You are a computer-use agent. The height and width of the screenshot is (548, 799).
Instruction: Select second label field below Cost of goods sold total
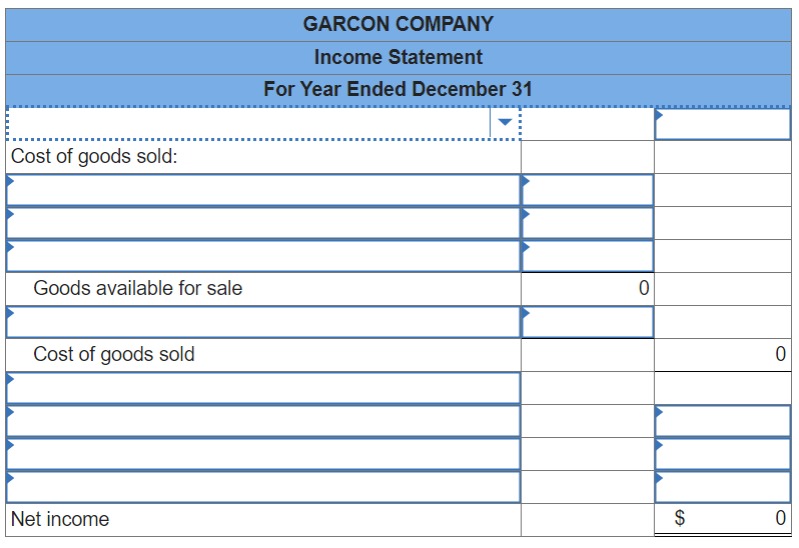pyautogui.click(x=263, y=421)
